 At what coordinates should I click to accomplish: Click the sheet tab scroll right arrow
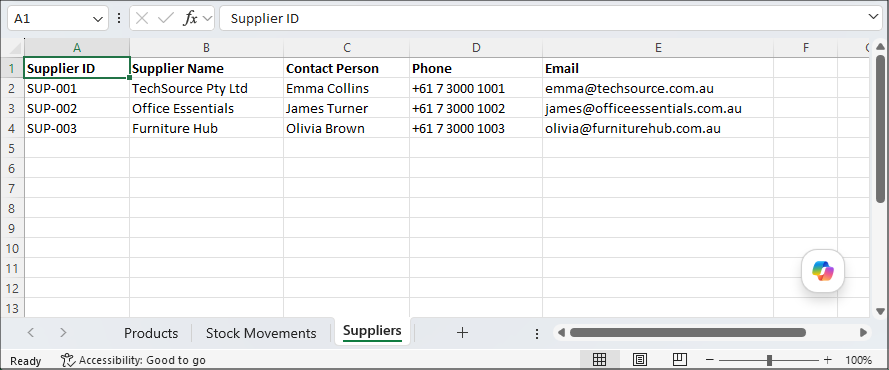pos(63,333)
